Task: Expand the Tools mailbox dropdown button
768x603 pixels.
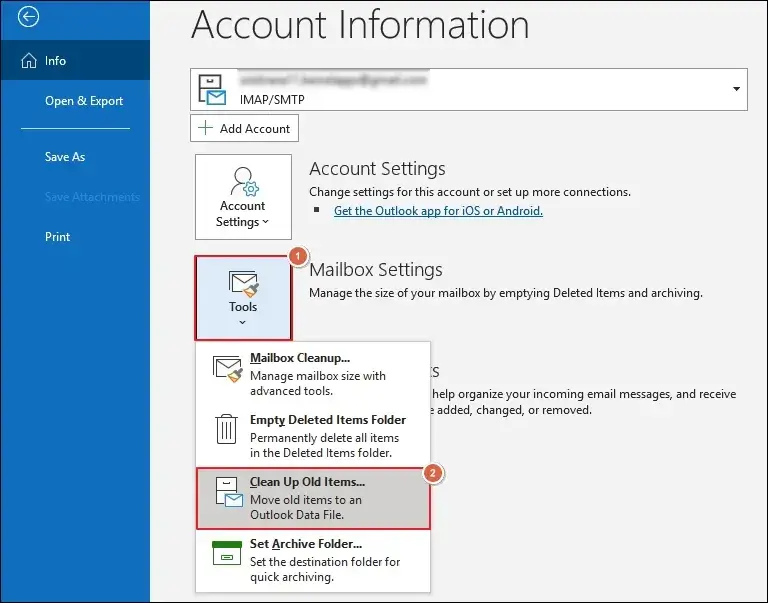Action: coord(243,297)
